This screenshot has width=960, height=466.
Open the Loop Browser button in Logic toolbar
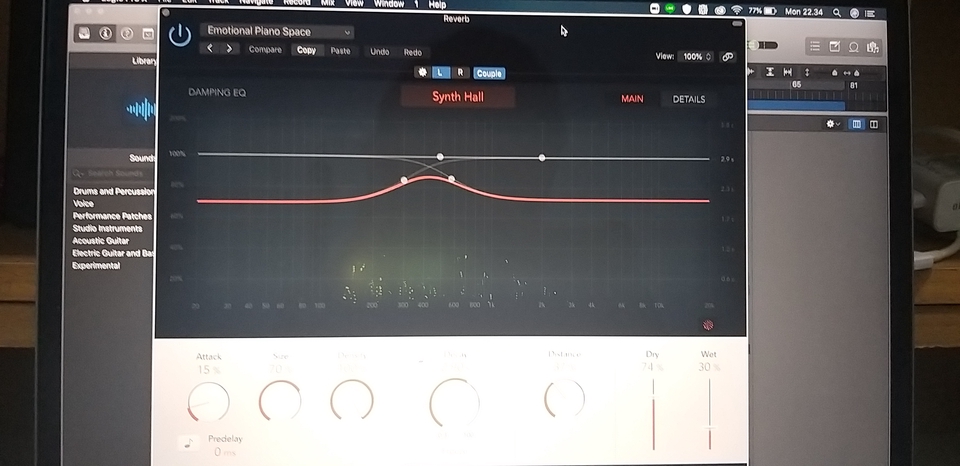(x=854, y=47)
